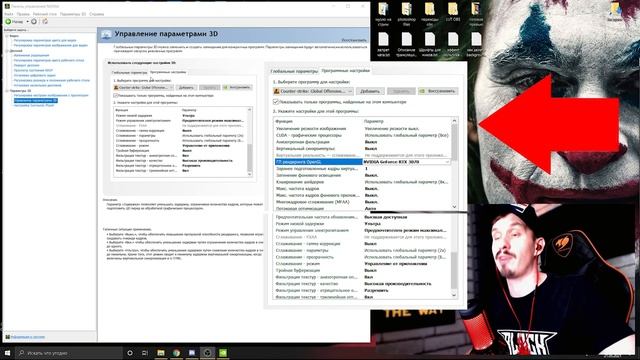Click Добавить button in the enlarged overlay
The width and height of the screenshot is (640, 360).
370,91
